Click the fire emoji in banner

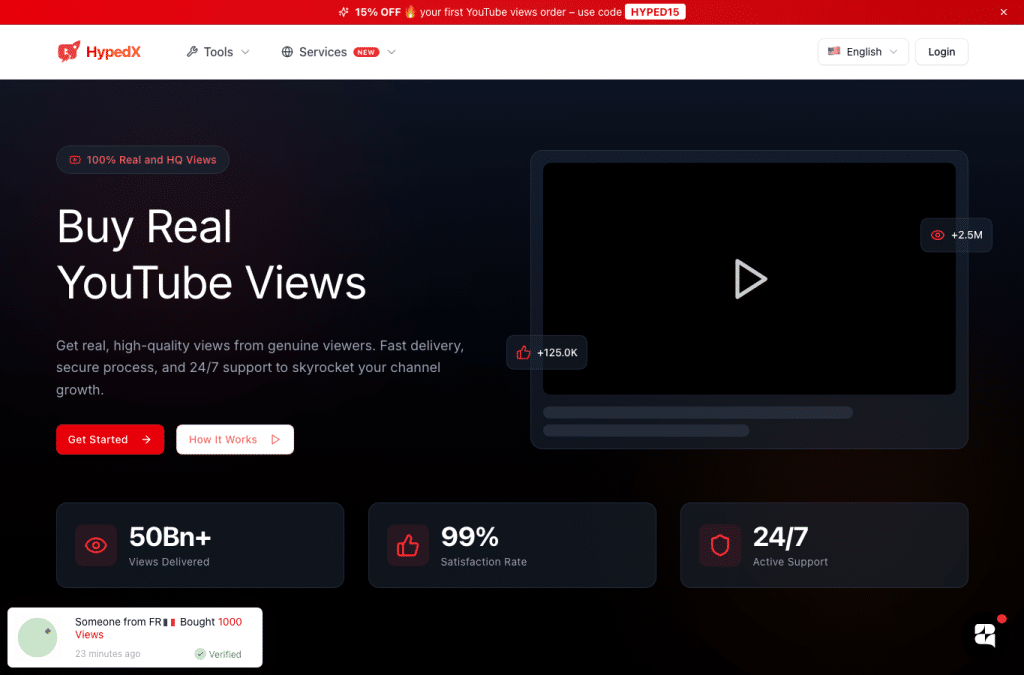pyautogui.click(x=410, y=12)
